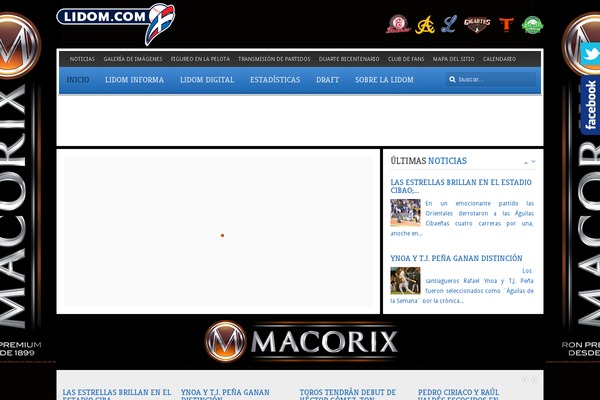
Task: Open the Leones del Escogido team logo
Action: (x=398, y=24)
